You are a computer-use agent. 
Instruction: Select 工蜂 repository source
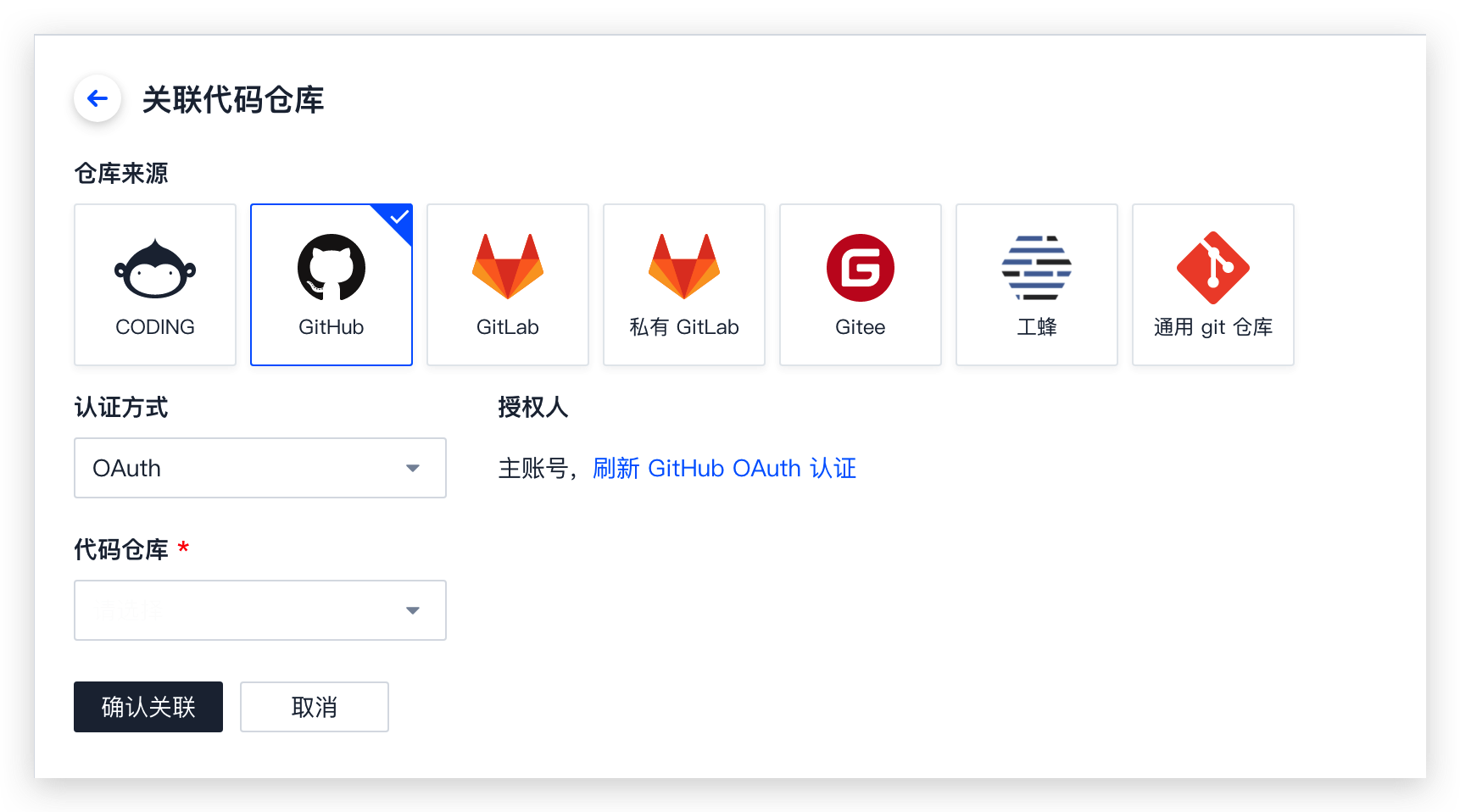click(x=1037, y=285)
